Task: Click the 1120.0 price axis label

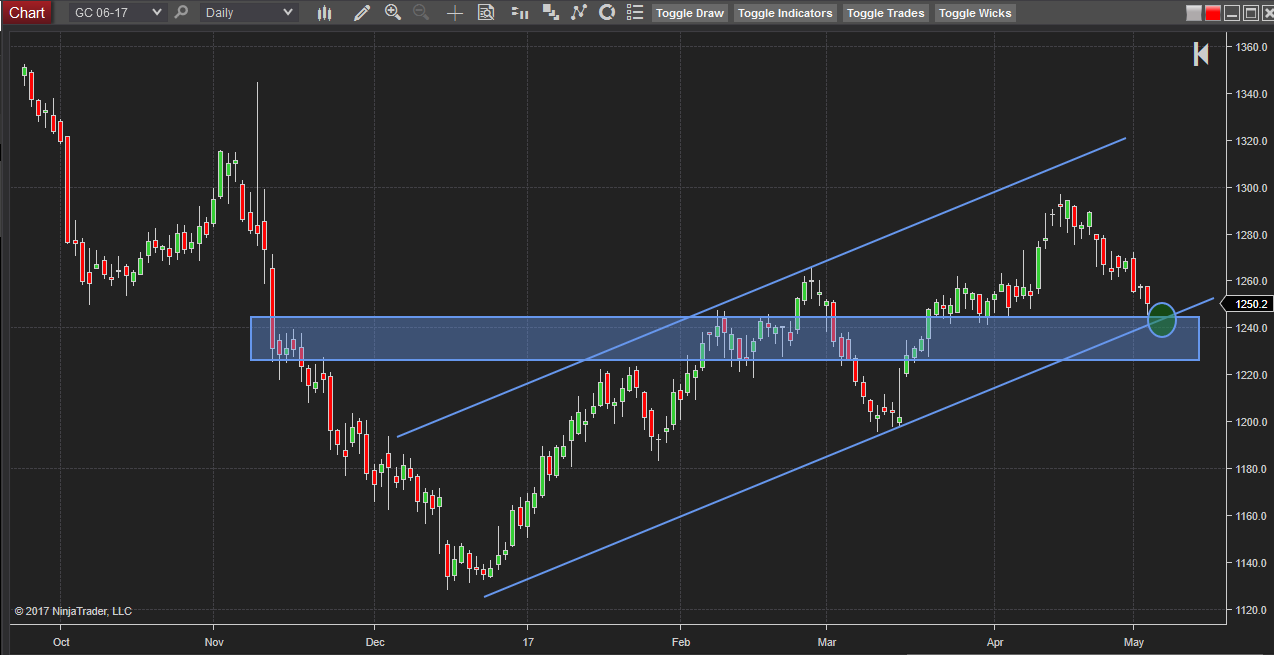Action: click(x=1252, y=610)
